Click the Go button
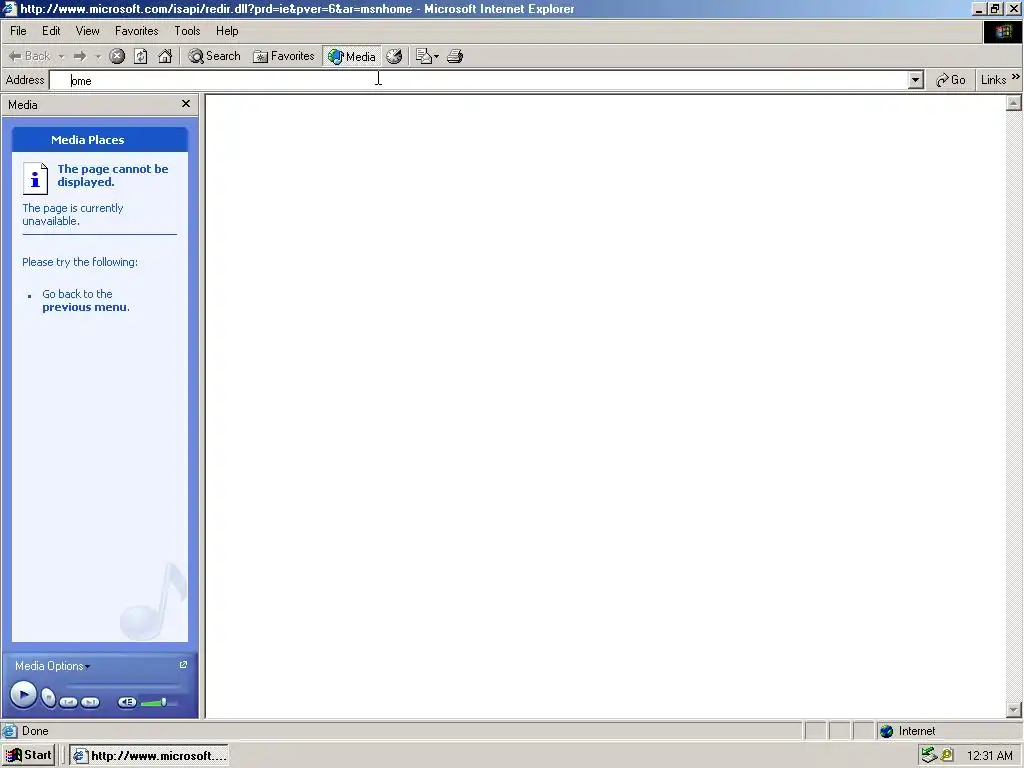1024x768 pixels. [x=950, y=80]
